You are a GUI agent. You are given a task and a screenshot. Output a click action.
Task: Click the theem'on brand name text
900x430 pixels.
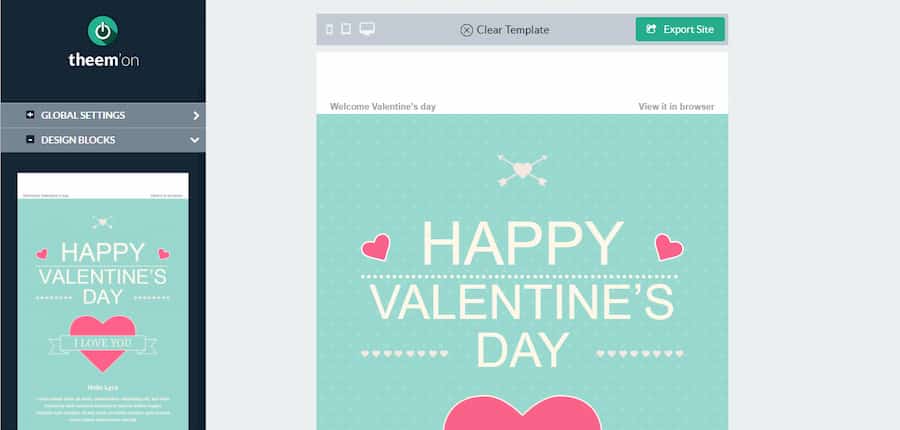coord(103,60)
